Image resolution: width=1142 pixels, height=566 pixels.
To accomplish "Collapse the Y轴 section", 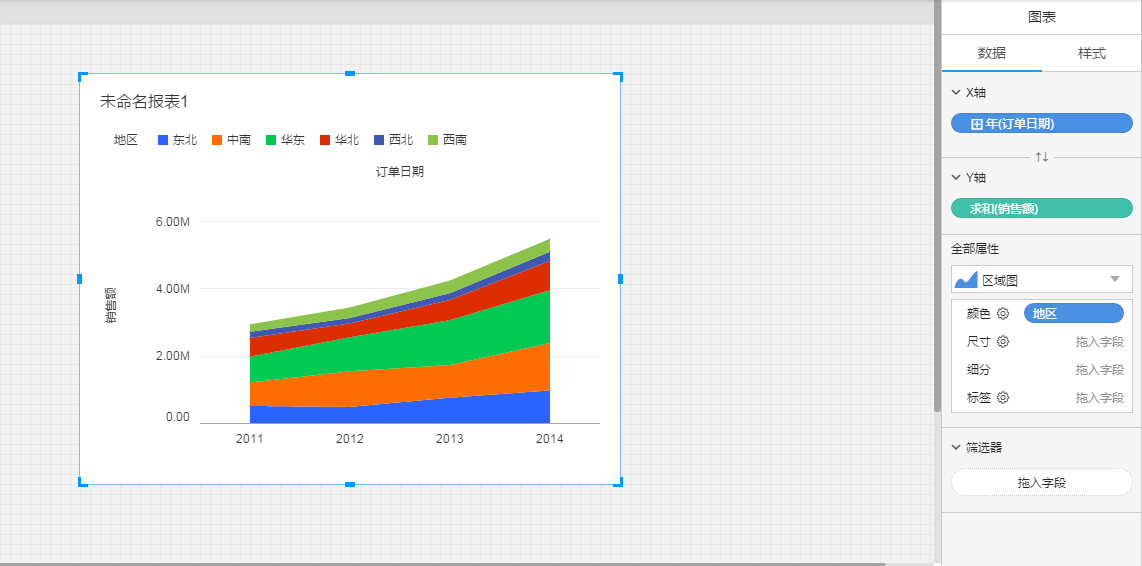I will coord(956,177).
